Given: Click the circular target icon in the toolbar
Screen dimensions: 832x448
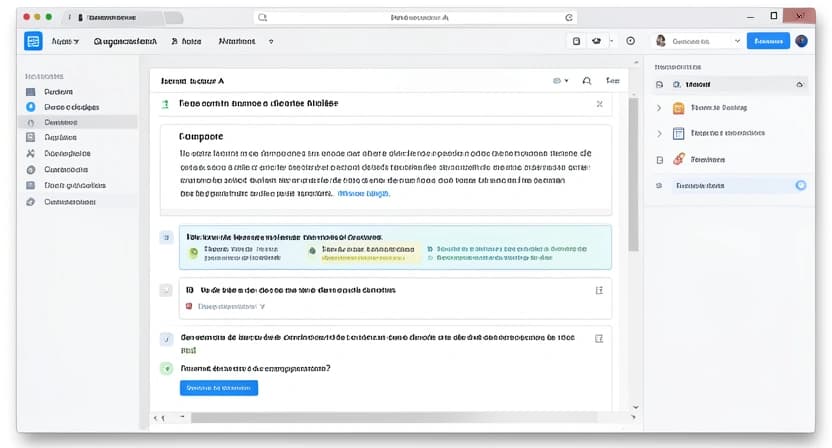Looking at the screenshot, I should coord(630,41).
